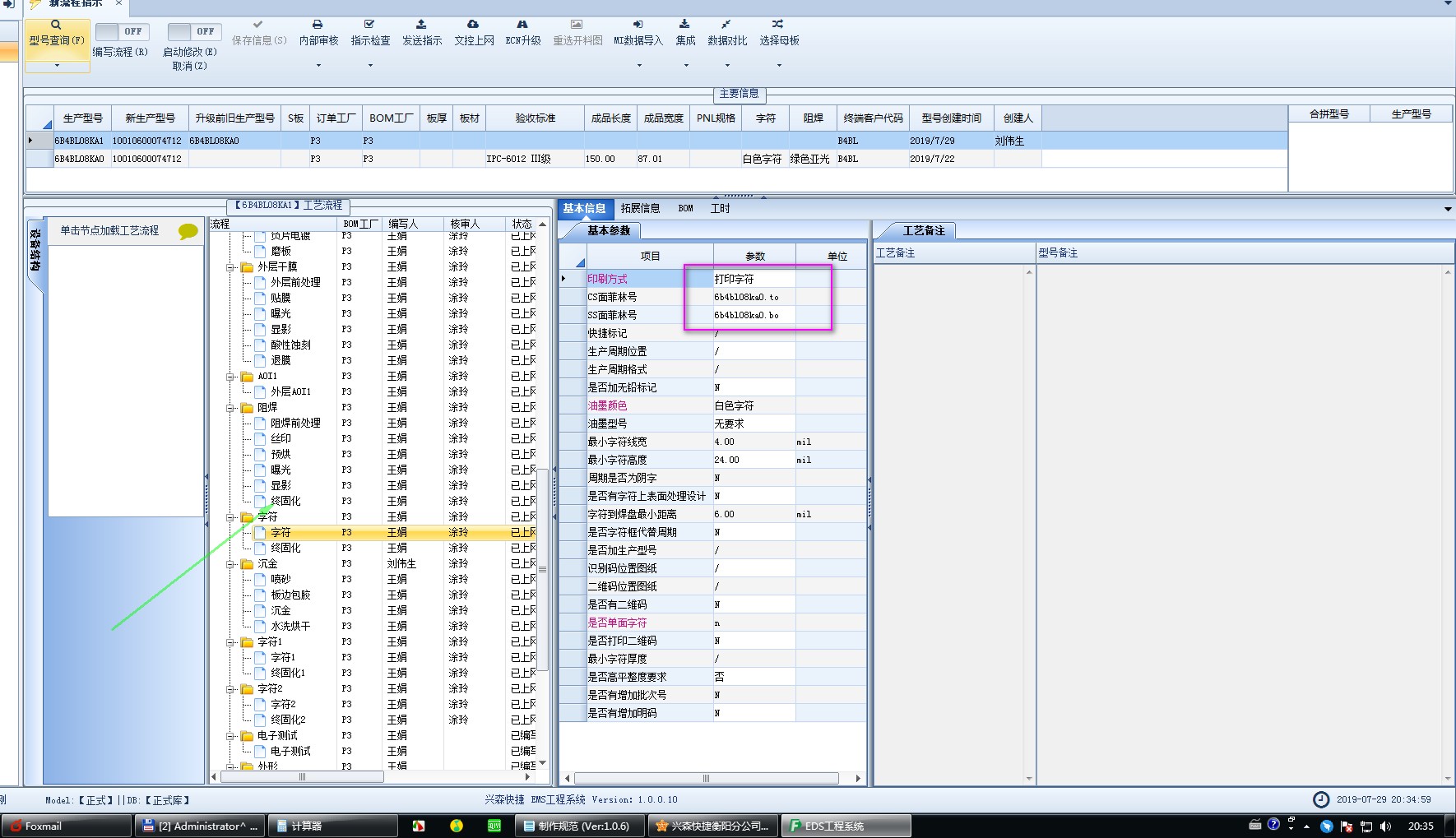Click the Action Center flag tray icon

[x=1347, y=826]
